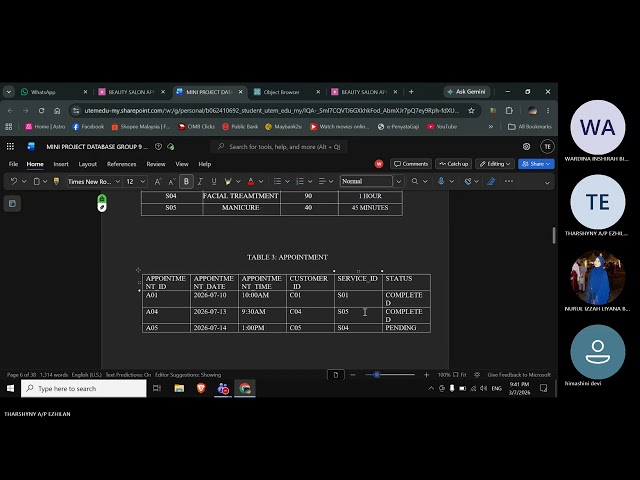
Task: Switch to the WhatsApp browser tab
Action: [x=53, y=92]
